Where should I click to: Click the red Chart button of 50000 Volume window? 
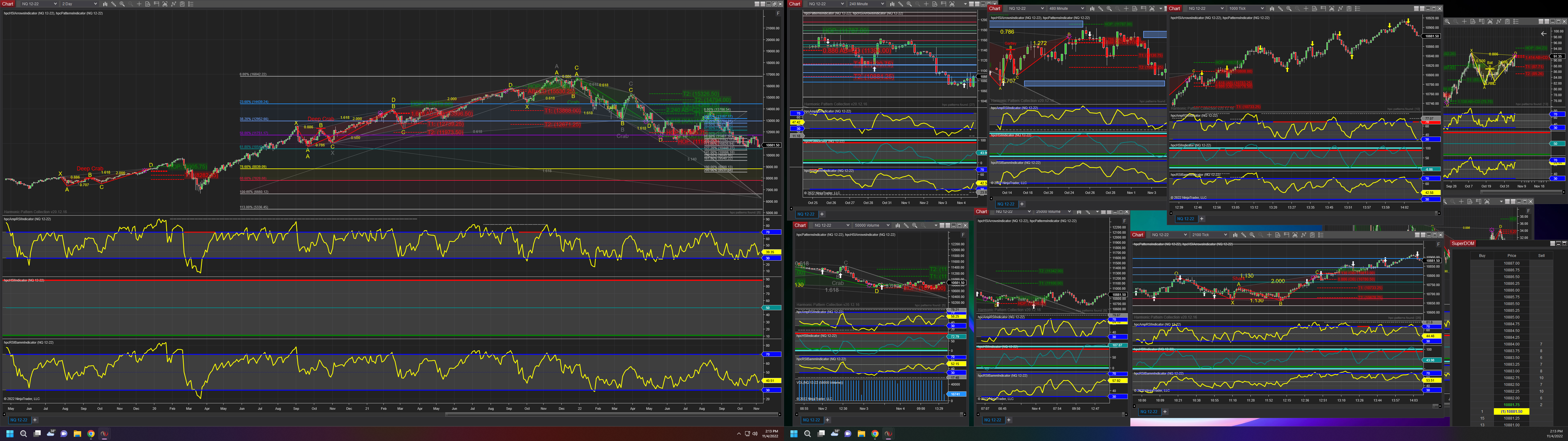click(x=800, y=225)
